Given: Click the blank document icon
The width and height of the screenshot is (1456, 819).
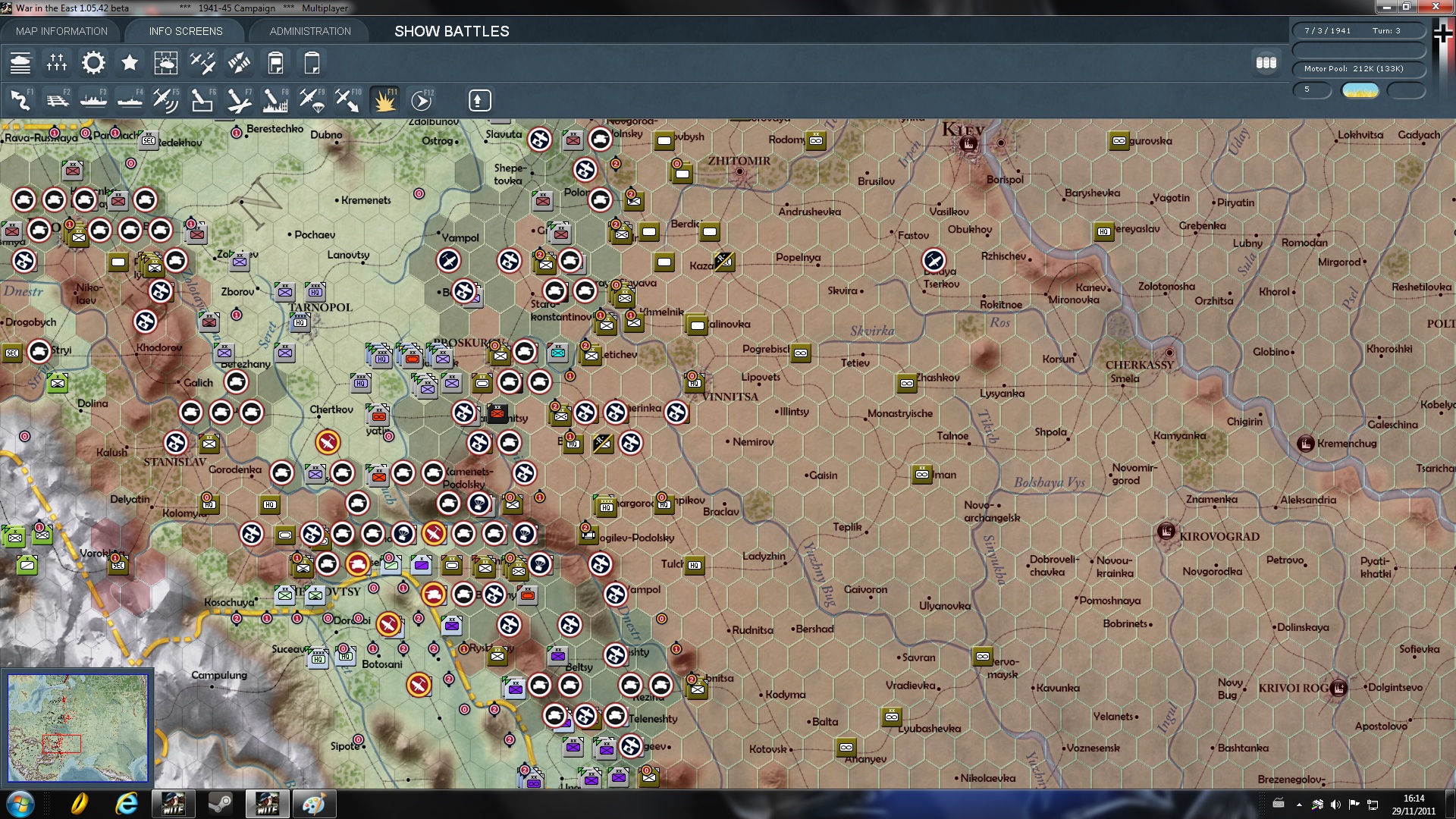Looking at the screenshot, I should pos(312,63).
